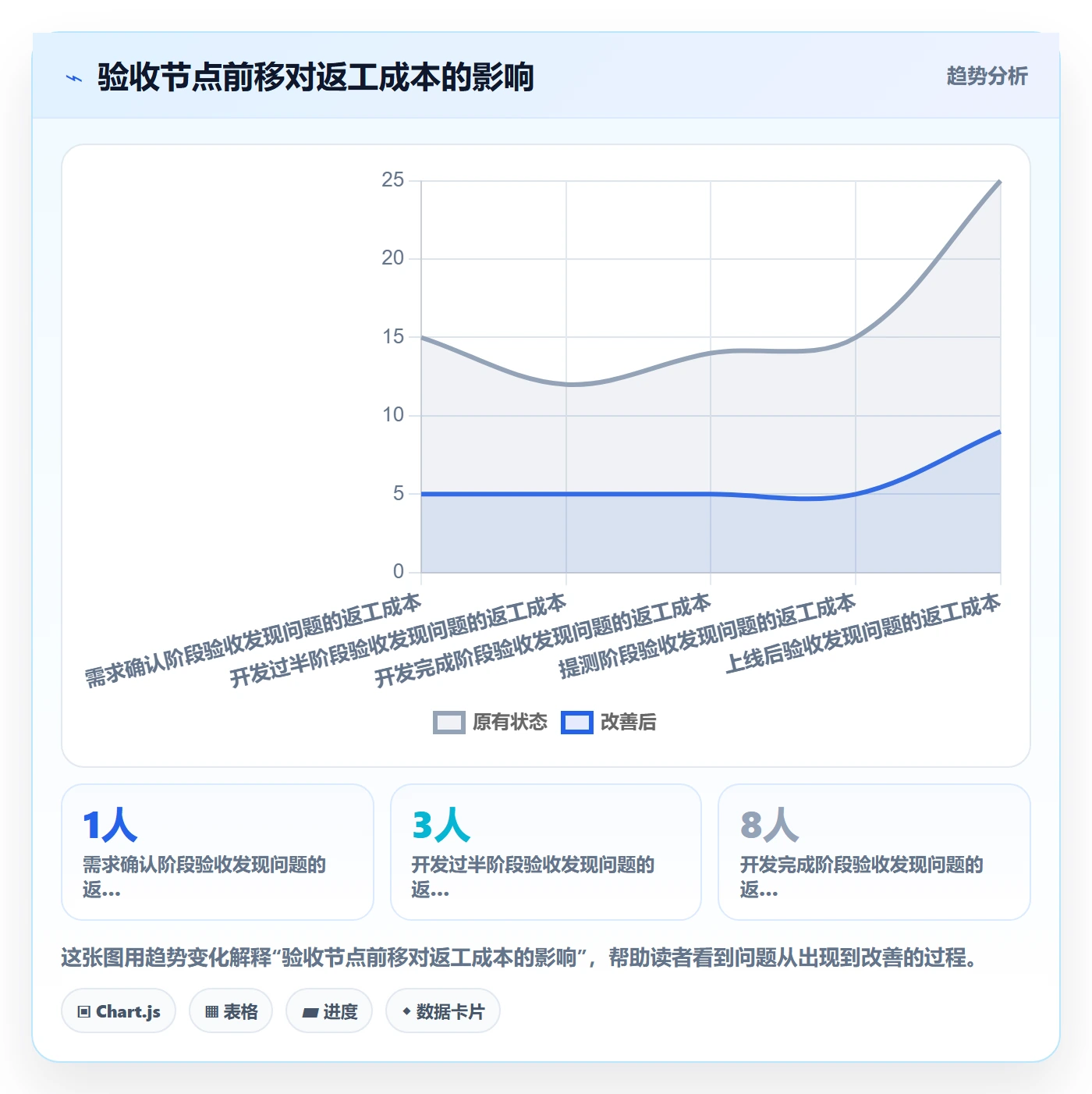Click the lightning icon beside the title
The height and width of the screenshot is (1094, 1092).
point(74,78)
